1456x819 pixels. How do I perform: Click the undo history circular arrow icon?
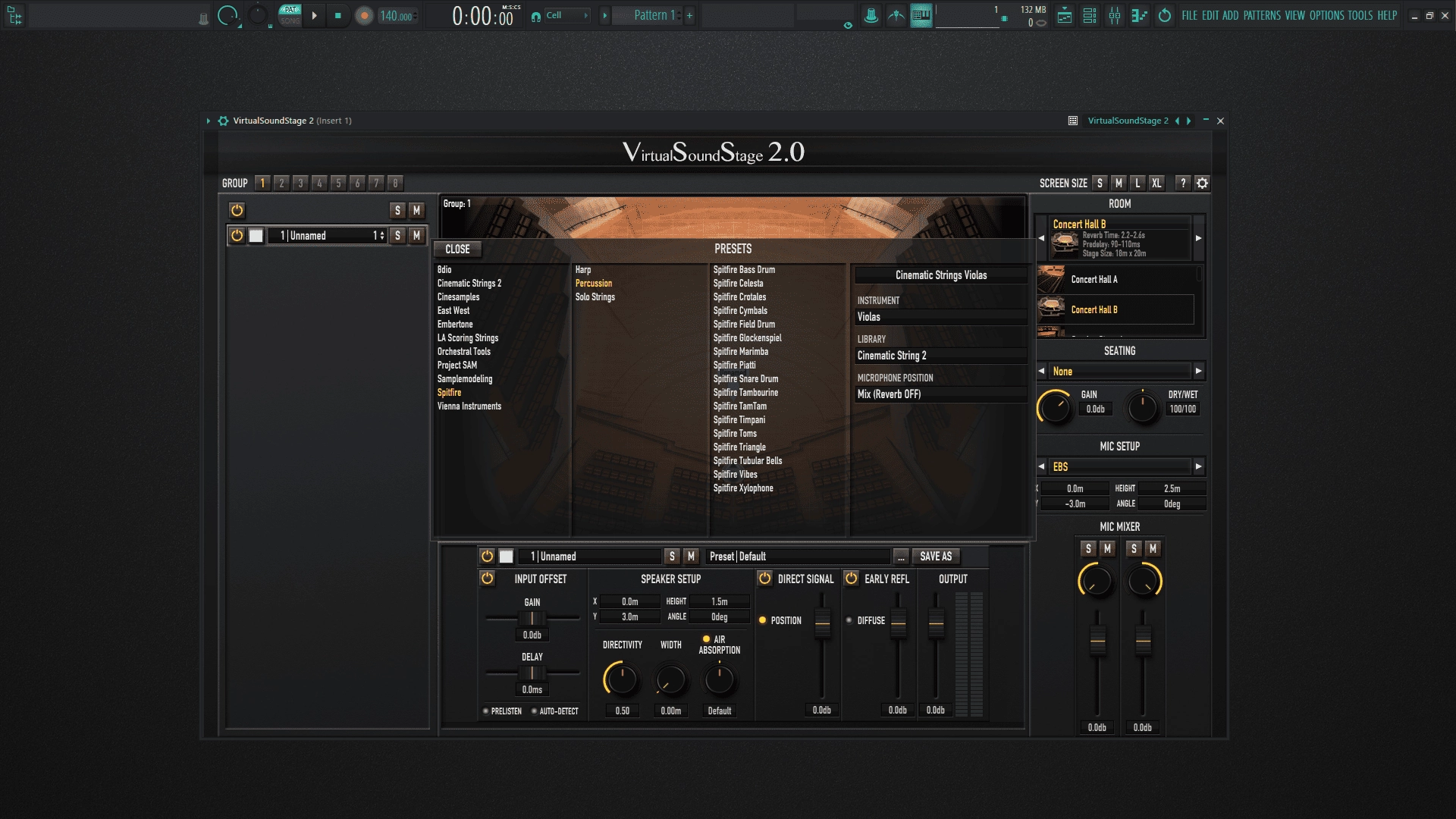point(1165,15)
